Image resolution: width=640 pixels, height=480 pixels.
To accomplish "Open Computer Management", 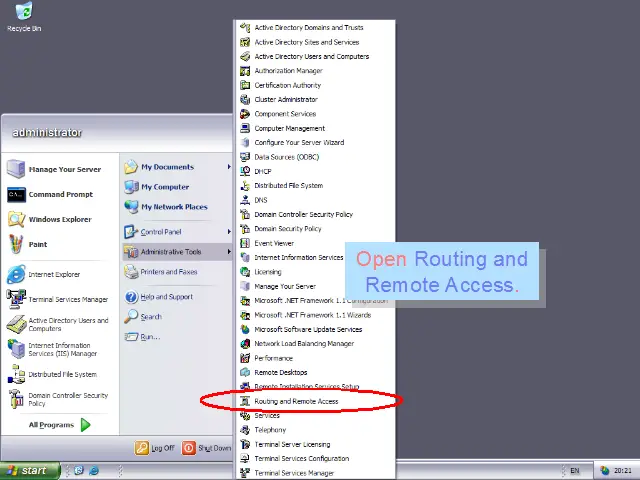I will coord(316,128).
